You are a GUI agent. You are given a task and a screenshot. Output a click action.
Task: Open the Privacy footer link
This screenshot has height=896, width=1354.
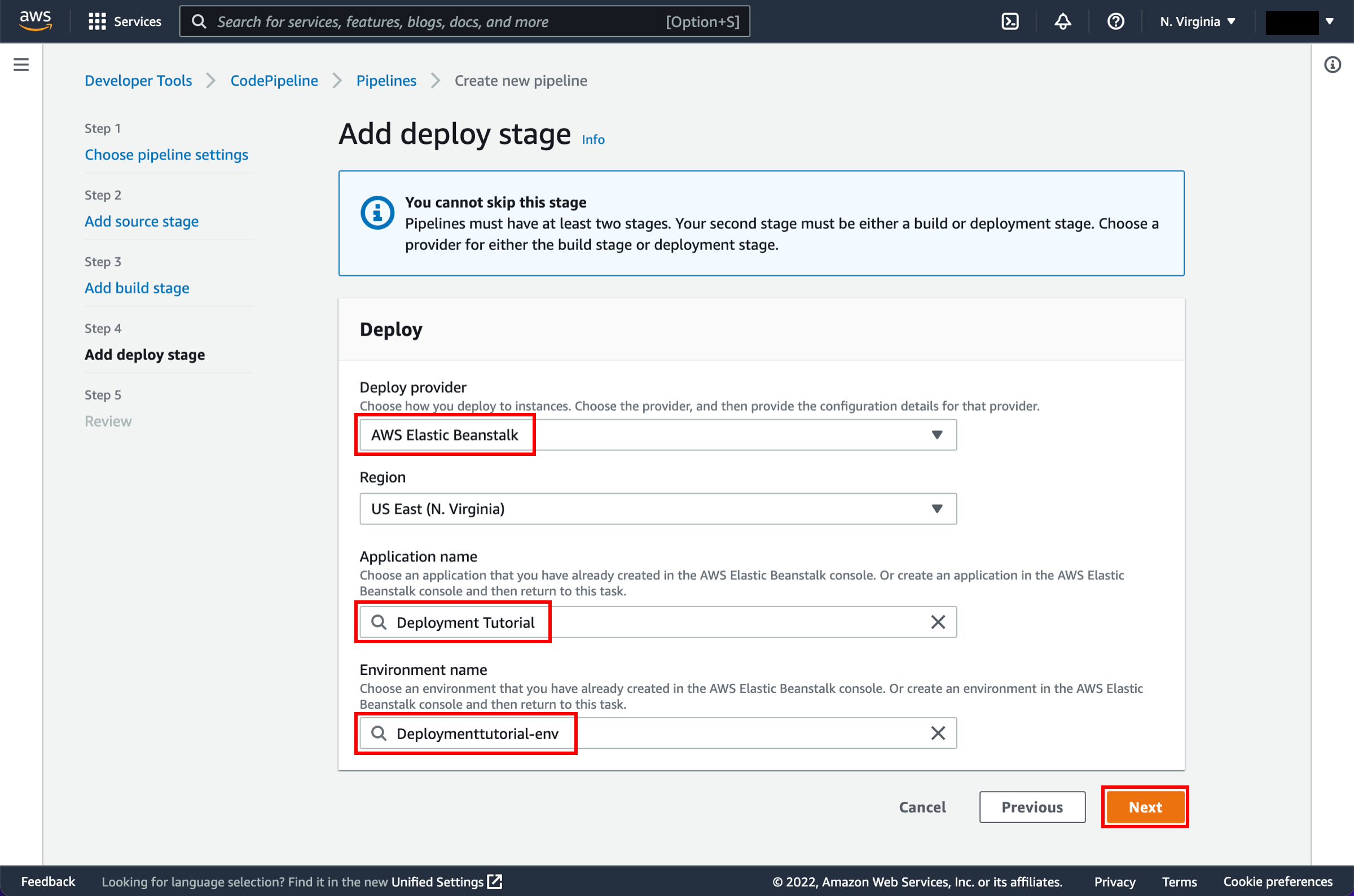[1114, 882]
